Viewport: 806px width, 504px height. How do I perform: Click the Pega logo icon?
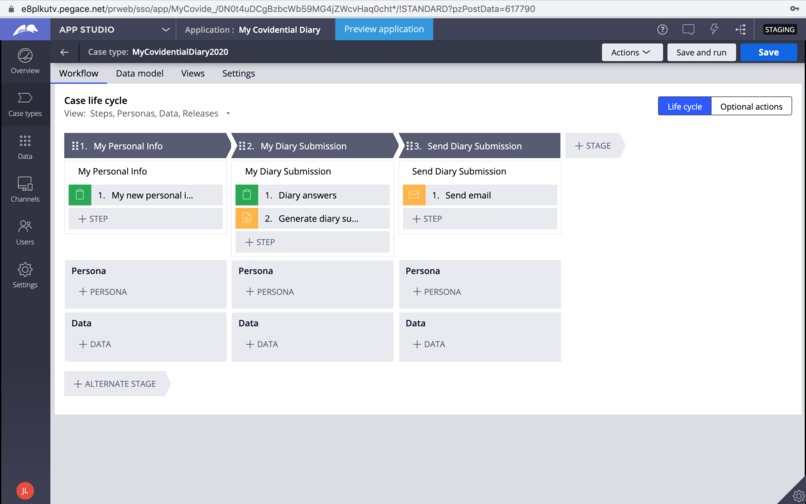[25, 30]
